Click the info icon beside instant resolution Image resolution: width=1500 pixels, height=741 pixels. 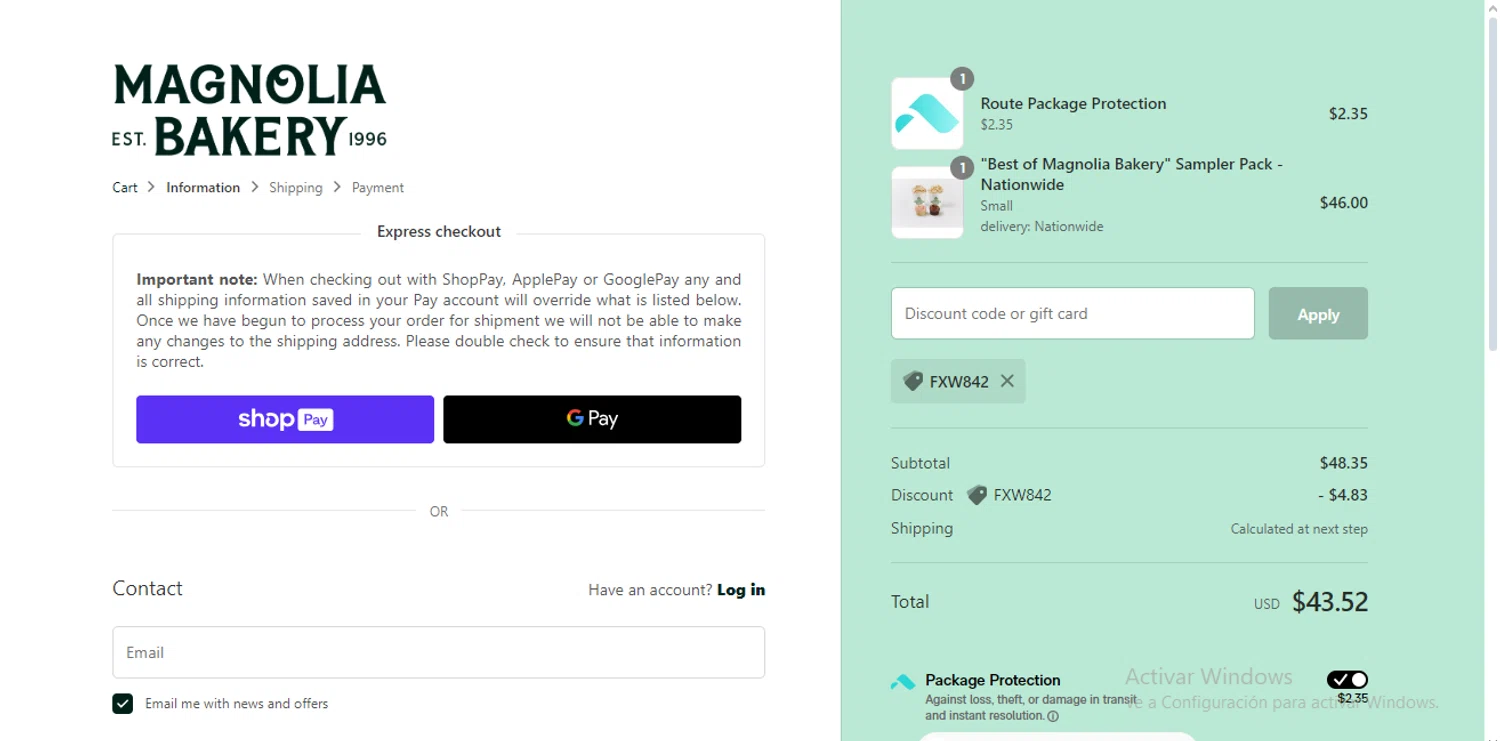[1053, 716]
